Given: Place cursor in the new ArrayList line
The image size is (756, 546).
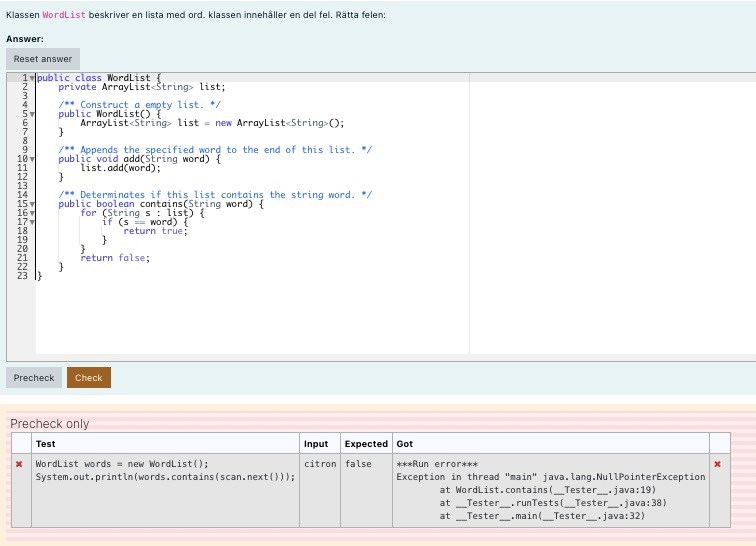Looking at the screenshot, I should (211, 123).
